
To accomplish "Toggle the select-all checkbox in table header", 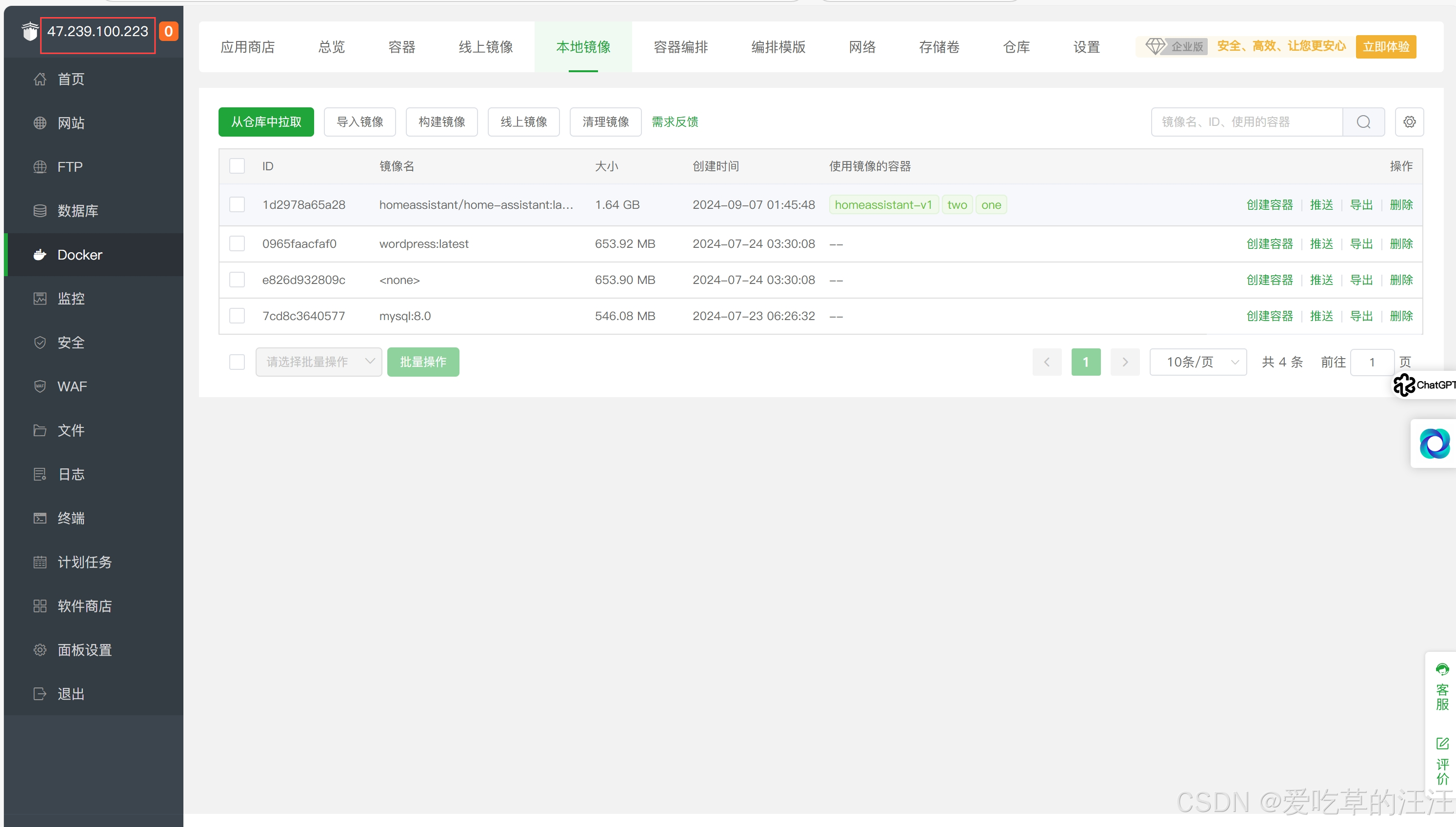I will click(x=237, y=166).
